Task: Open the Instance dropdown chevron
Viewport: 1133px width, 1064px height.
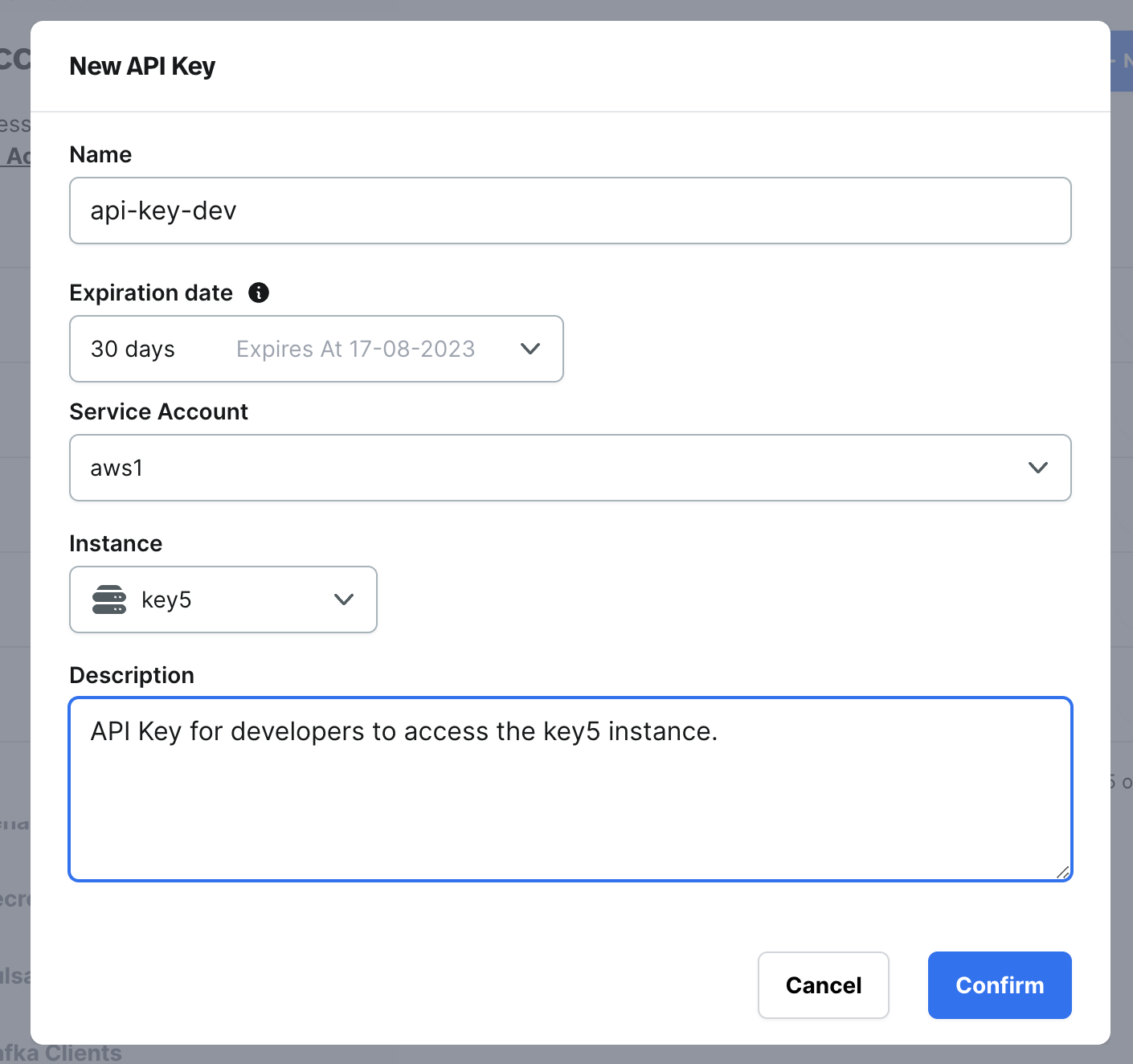Action: tap(344, 600)
